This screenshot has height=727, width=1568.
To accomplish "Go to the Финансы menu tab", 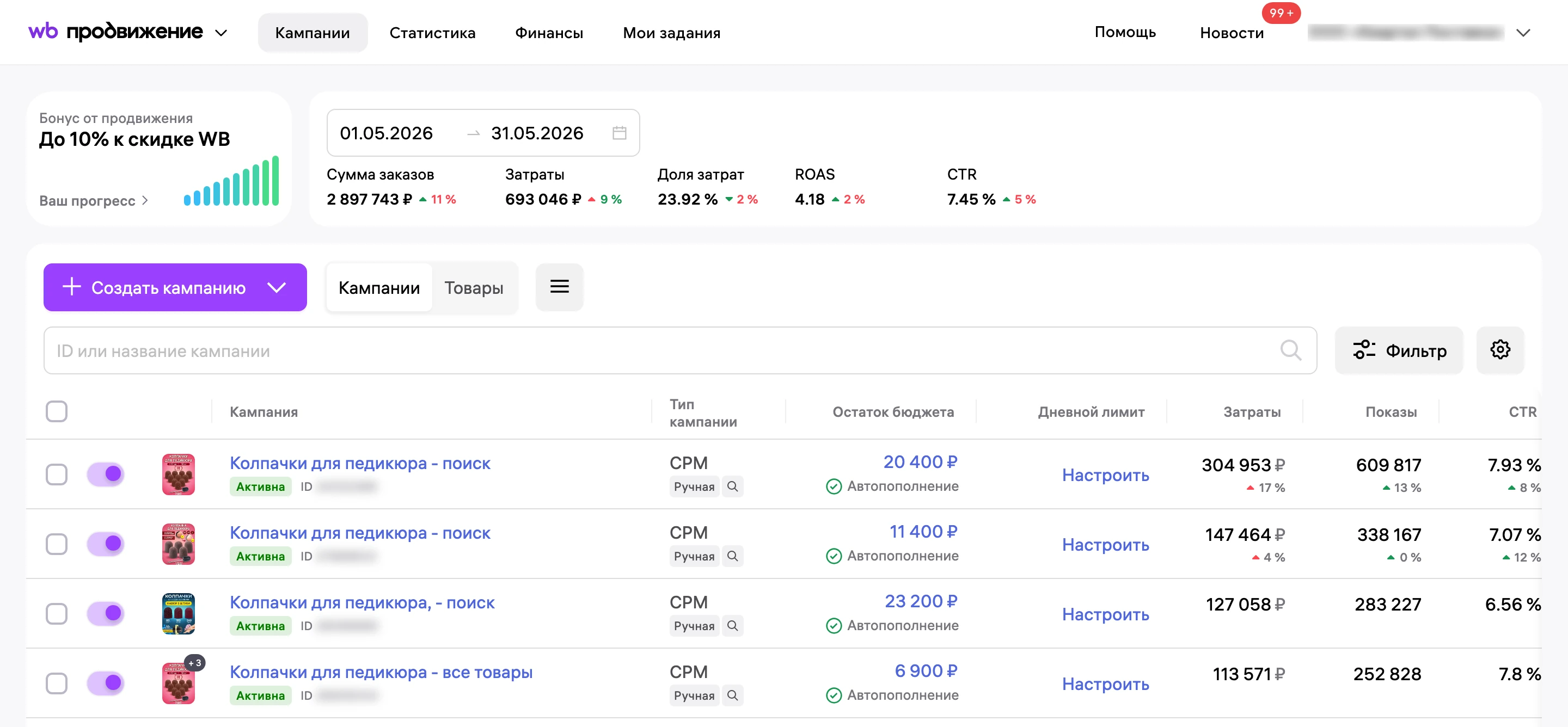I will point(549,33).
